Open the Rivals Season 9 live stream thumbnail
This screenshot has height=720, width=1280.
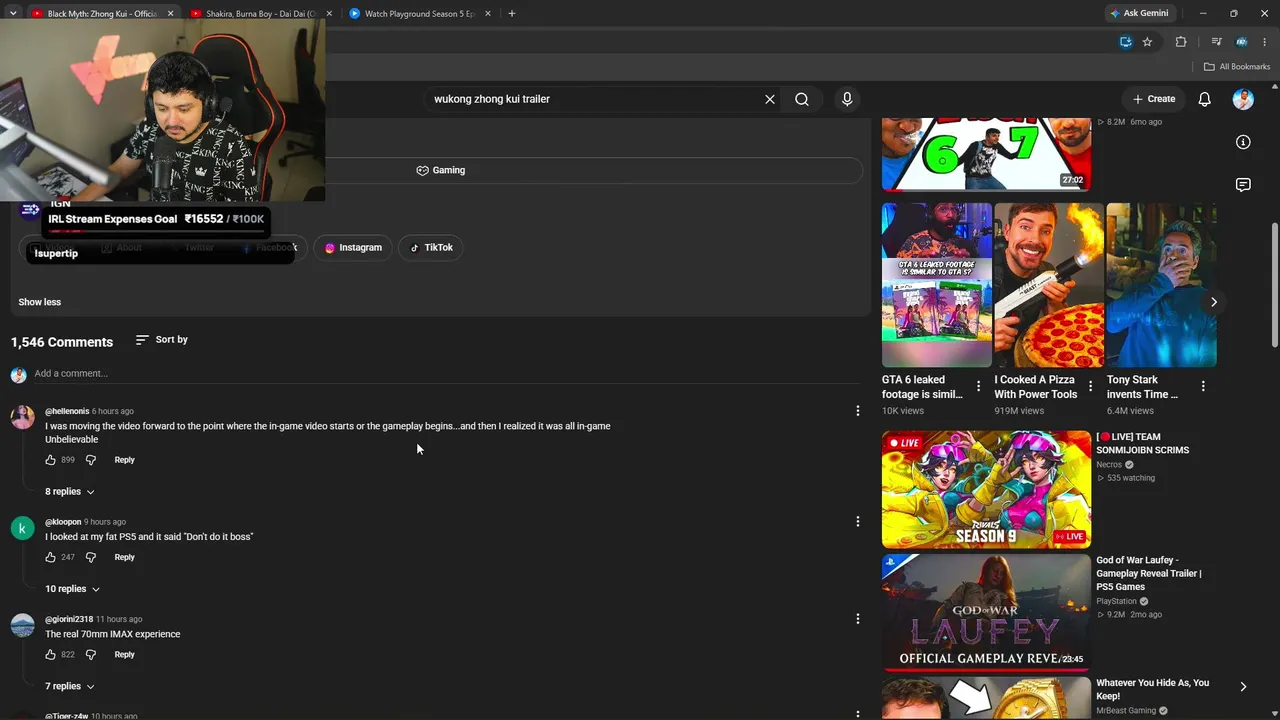point(986,490)
